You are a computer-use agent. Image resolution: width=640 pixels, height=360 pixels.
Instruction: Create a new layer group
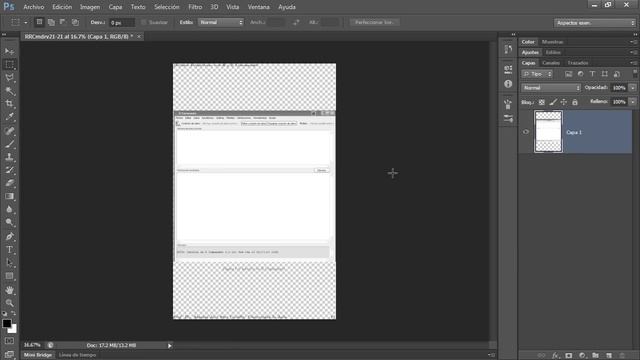(x=596, y=356)
